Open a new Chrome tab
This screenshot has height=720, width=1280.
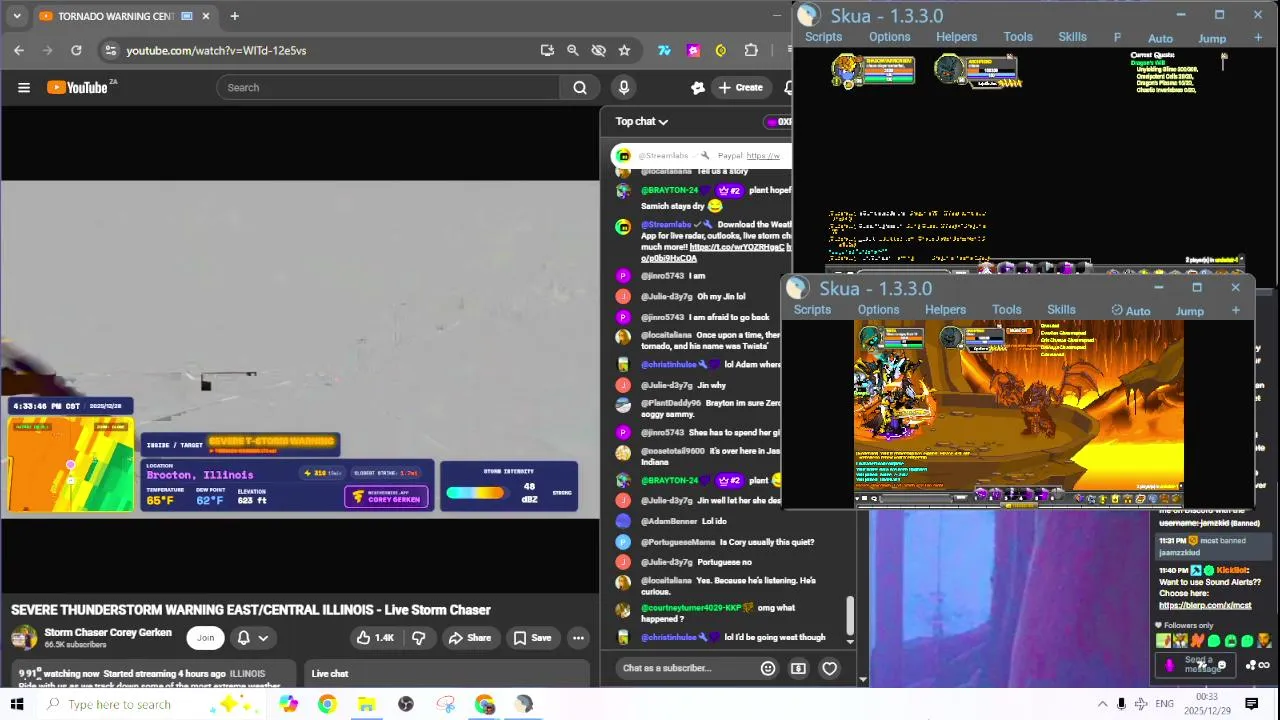click(x=234, y=16)
